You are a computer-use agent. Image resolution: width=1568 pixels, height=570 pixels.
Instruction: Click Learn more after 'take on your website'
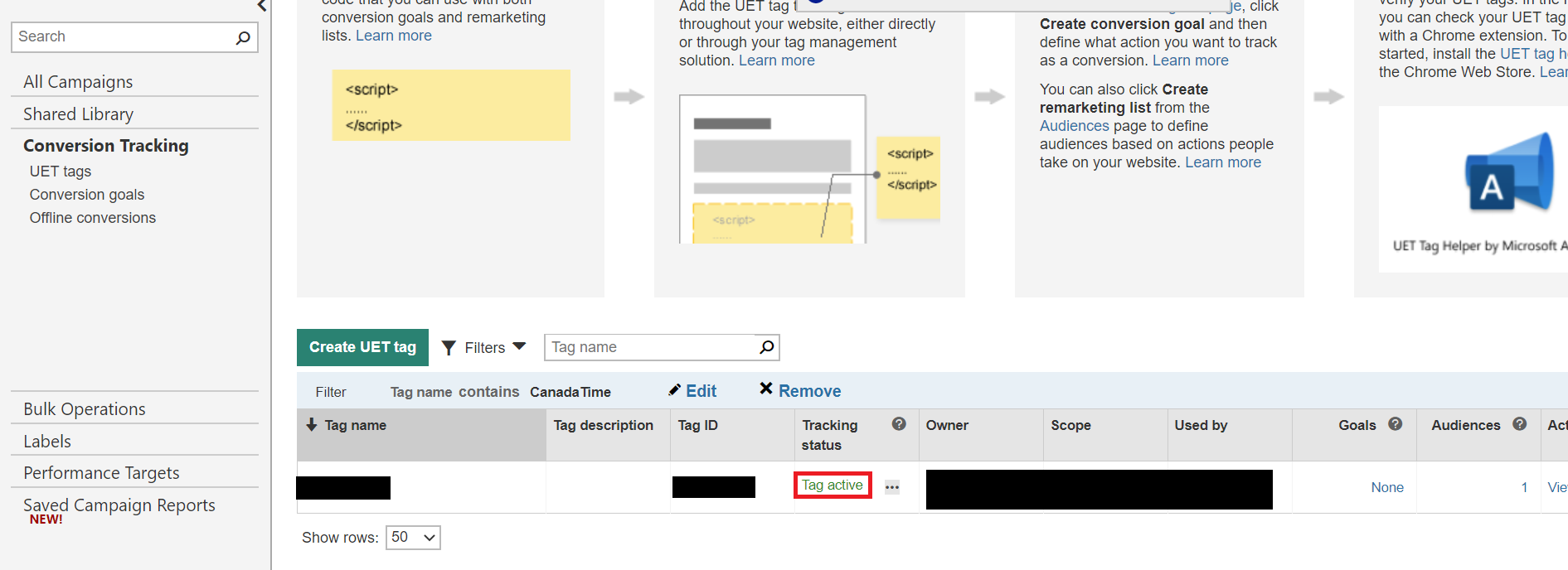pos(1222,162)
